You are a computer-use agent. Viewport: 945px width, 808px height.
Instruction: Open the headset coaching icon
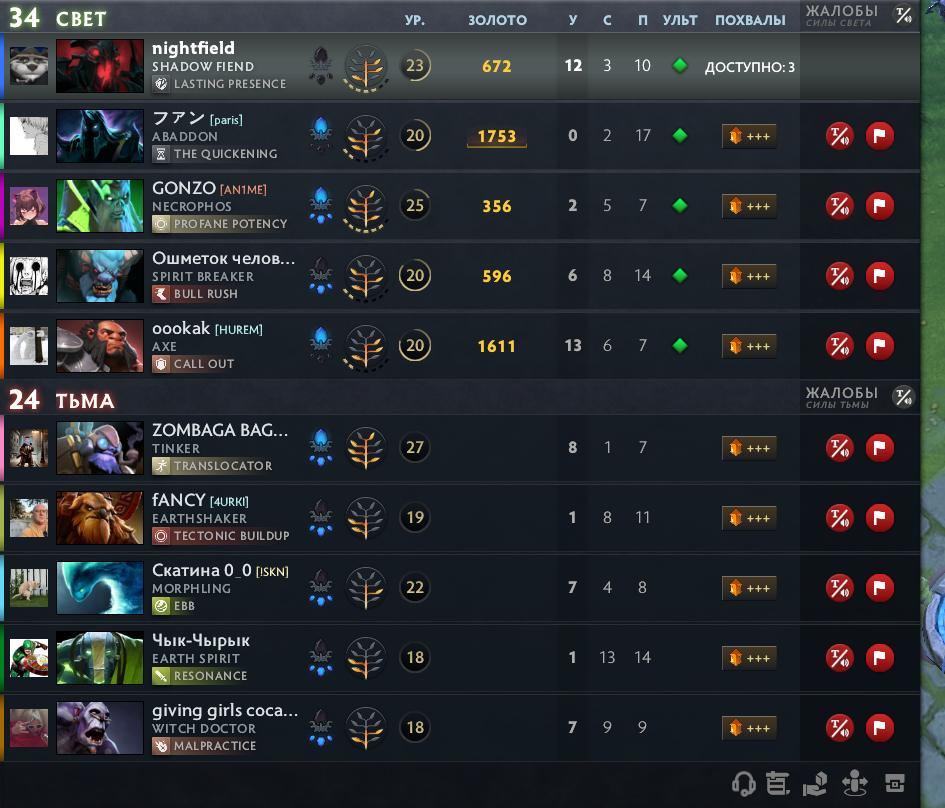743,783
